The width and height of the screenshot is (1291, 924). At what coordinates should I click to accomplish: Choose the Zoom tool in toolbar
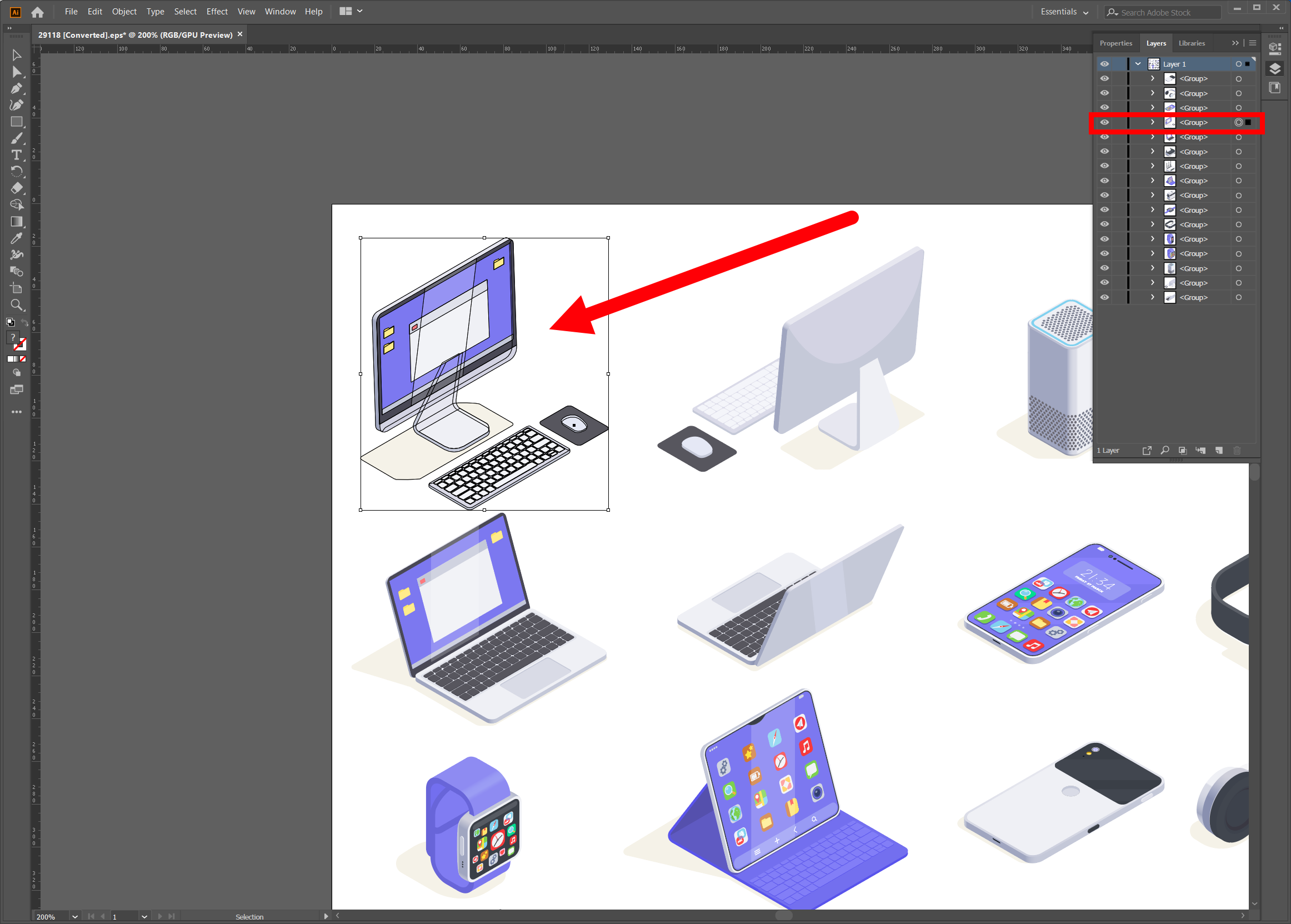(x=16, y=305)
